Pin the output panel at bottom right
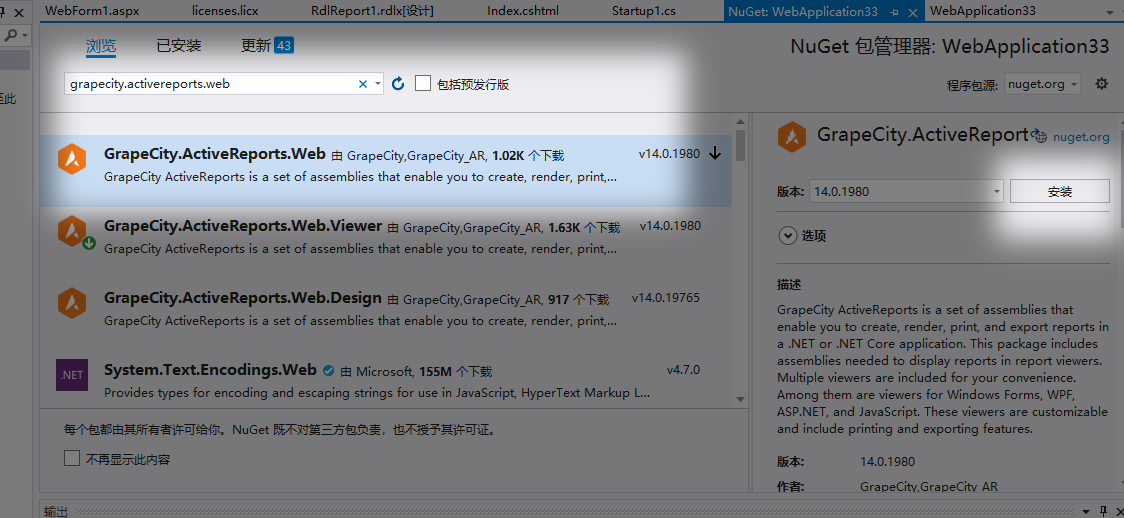 click(x=1101, y=510)
